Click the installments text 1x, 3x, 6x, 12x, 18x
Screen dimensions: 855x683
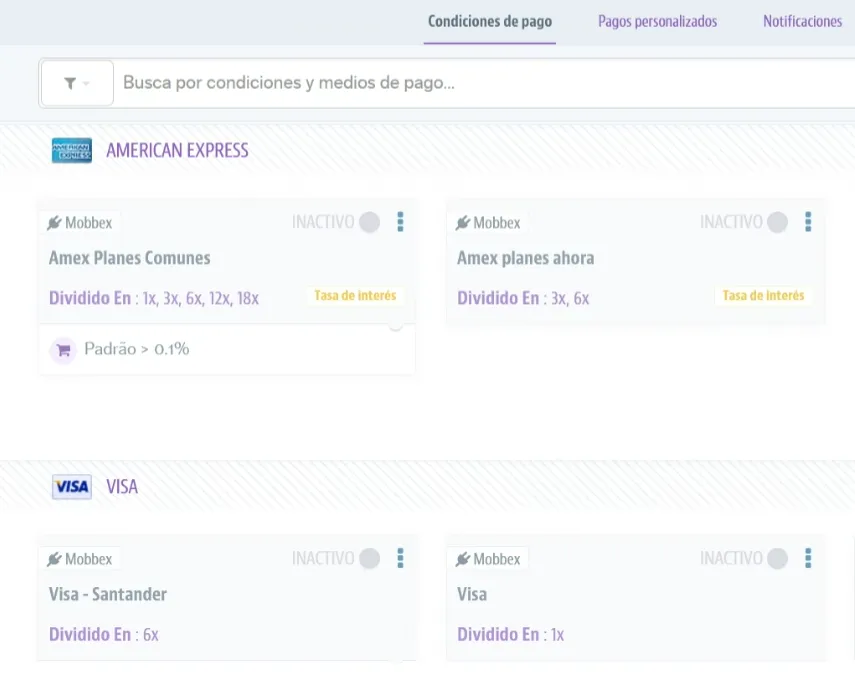point(201,299)
